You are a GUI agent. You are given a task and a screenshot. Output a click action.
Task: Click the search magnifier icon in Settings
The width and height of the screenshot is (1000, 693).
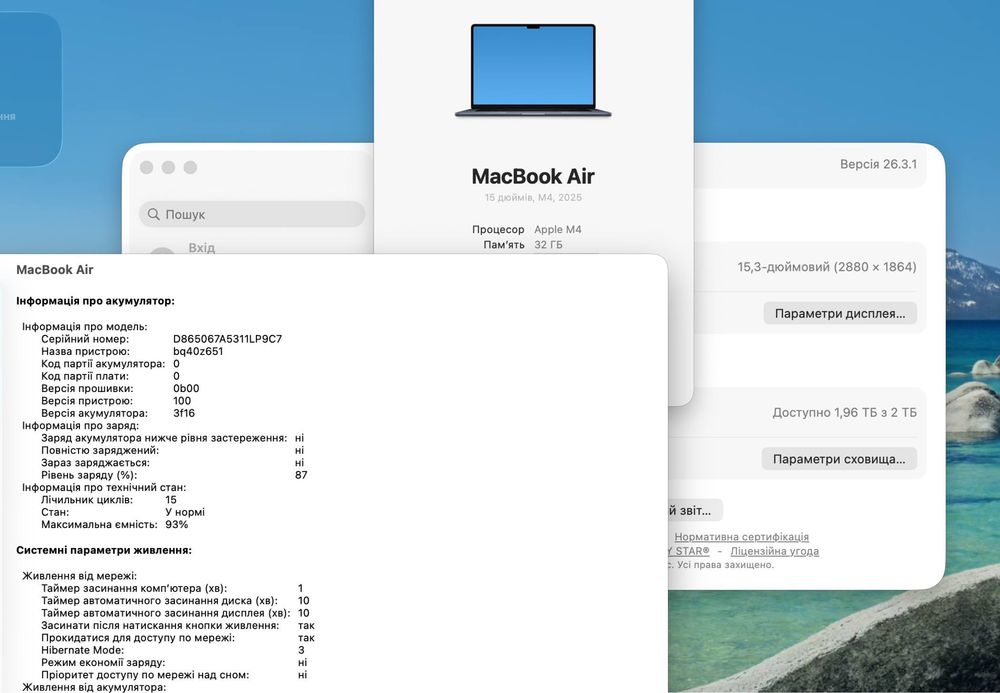coord(153,214)
